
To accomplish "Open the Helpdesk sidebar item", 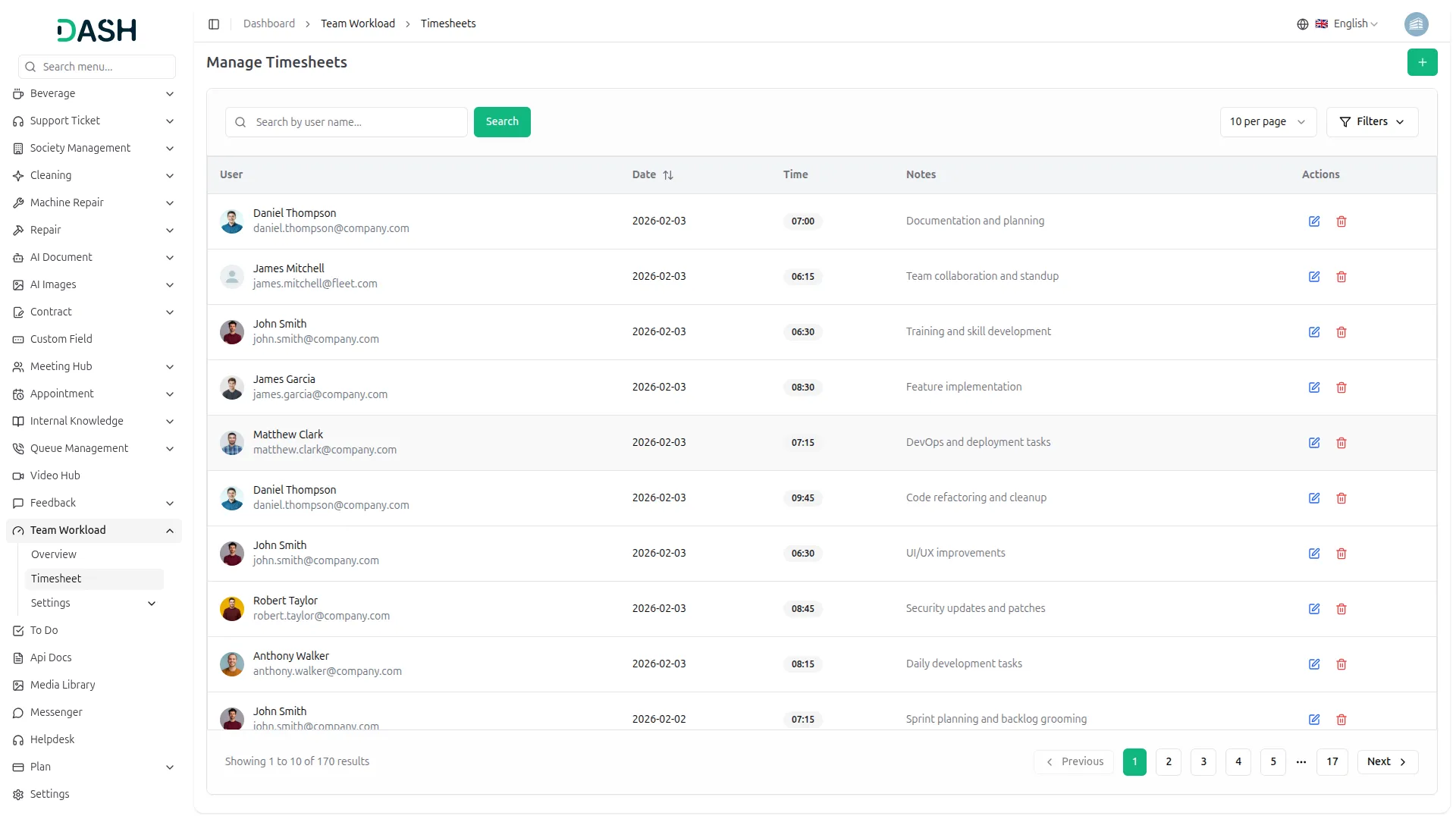I will point(52,739).
